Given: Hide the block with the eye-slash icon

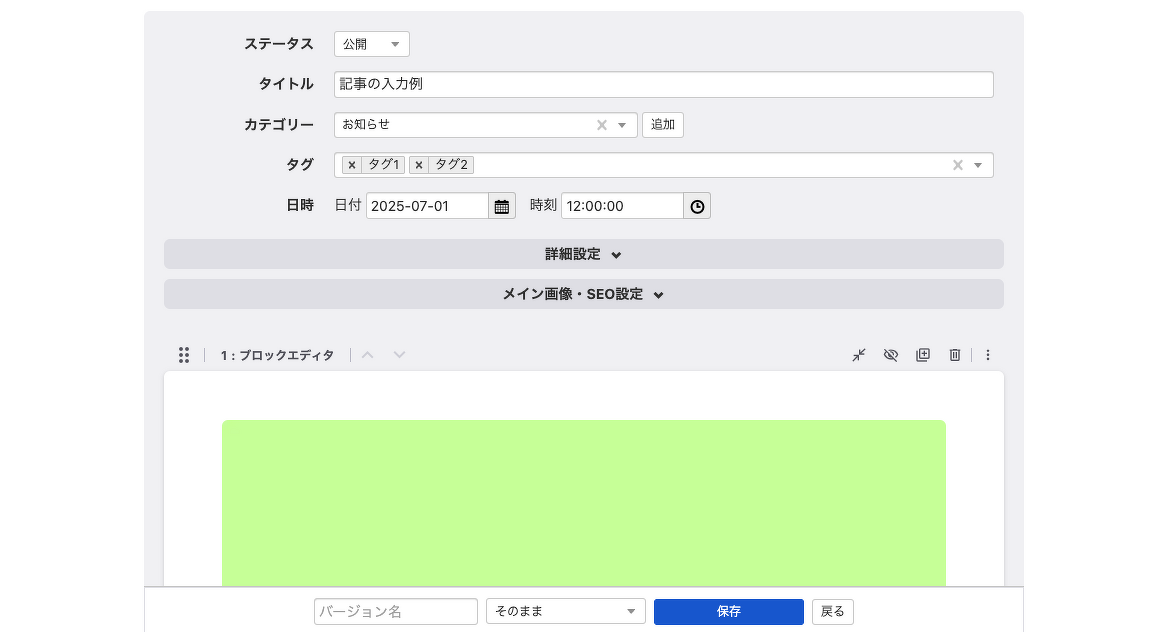Looking at the screenshot, I should (890, 355).
